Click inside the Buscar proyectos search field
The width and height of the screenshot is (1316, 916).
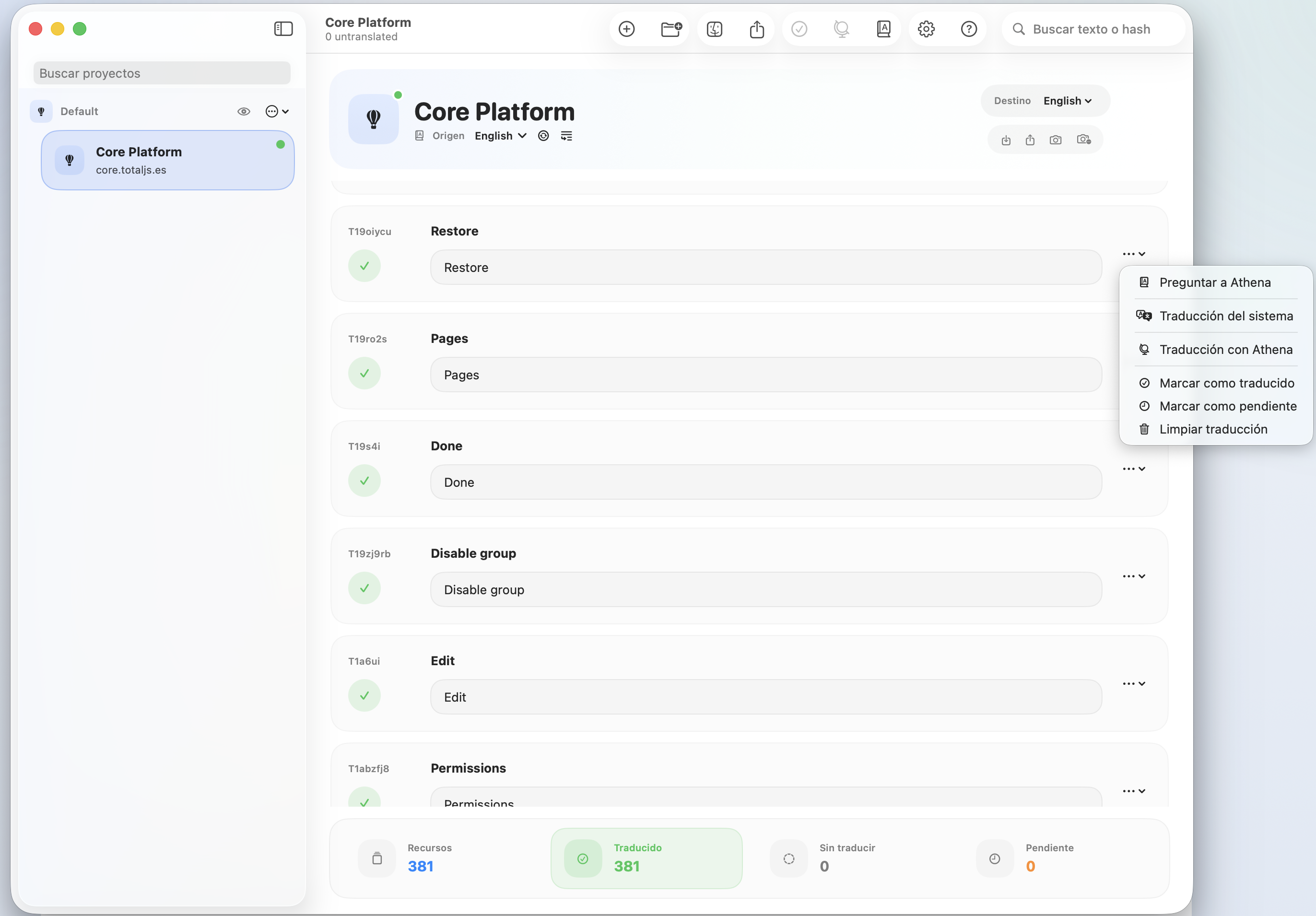tap(162, 73)
